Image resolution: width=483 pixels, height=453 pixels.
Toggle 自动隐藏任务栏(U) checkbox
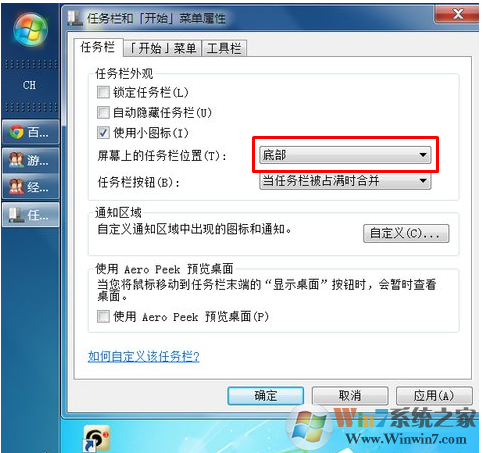[103, 113]
